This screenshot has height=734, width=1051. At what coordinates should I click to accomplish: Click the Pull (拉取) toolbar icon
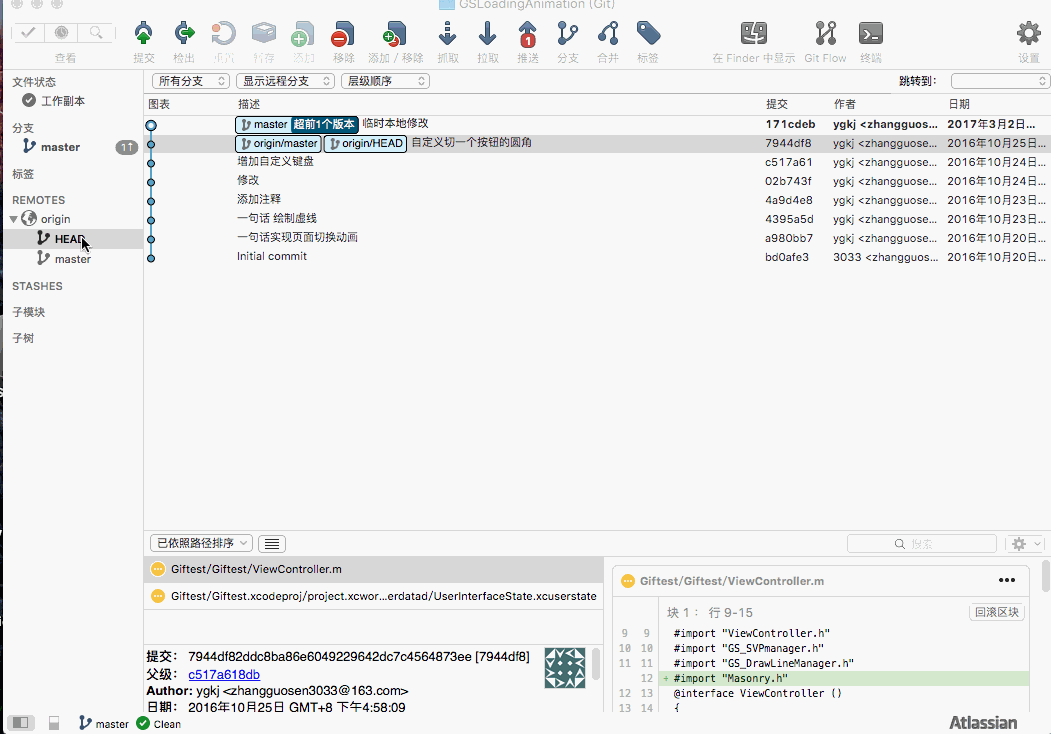coord(487,34)
